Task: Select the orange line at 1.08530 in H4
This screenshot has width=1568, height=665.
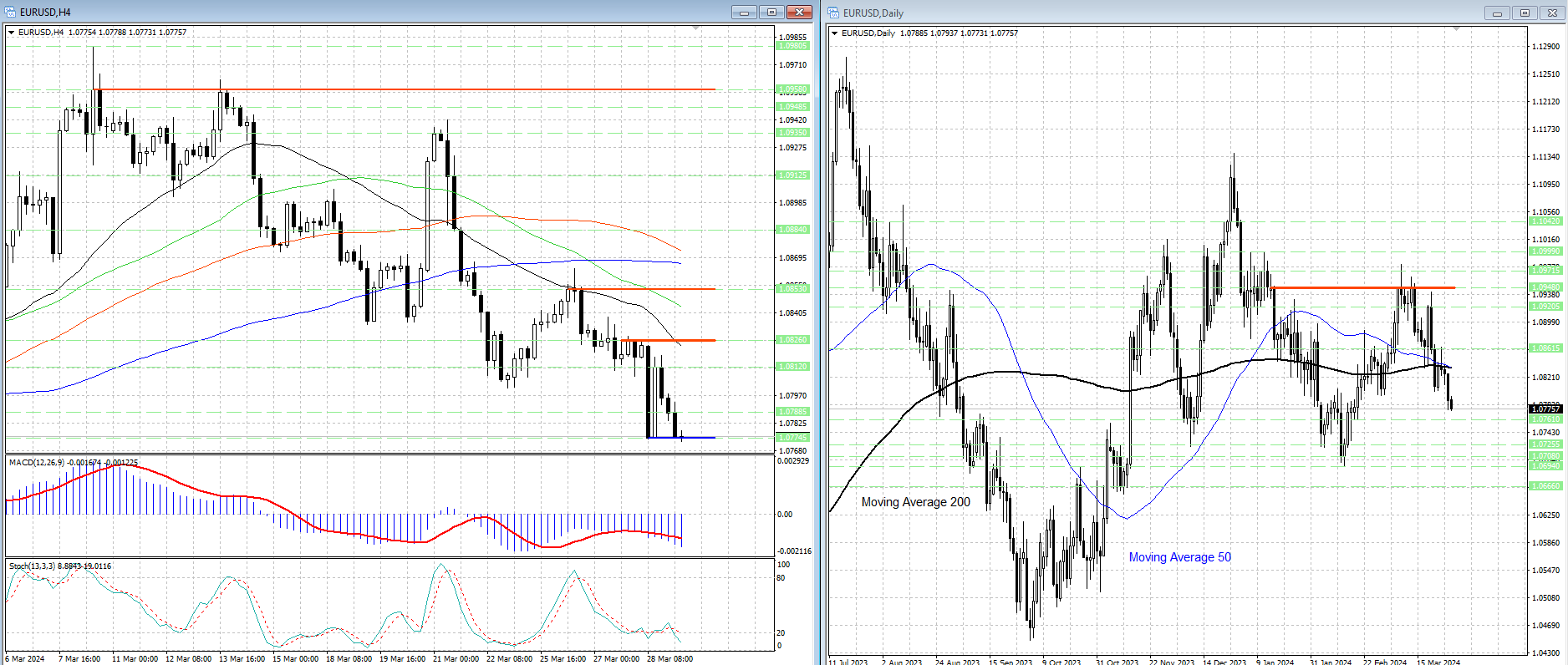Action: [x=642, y=289]
